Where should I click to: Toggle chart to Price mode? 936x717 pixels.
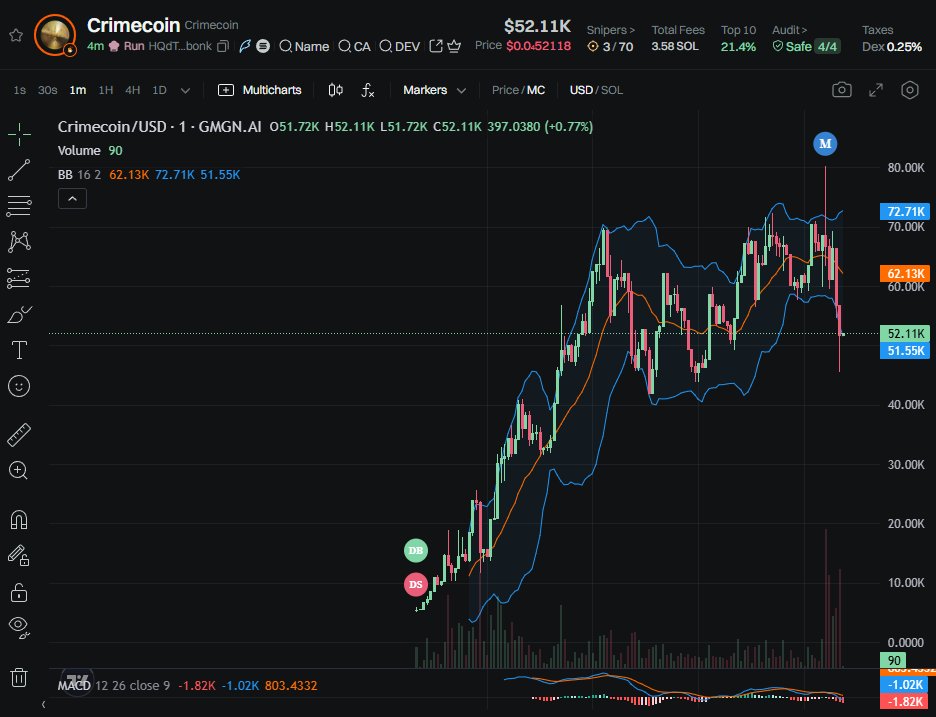(x=504, y=90)
